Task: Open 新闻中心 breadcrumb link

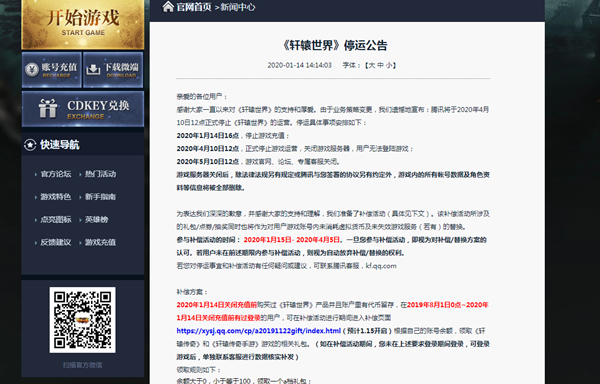Action: coord(238,7)
